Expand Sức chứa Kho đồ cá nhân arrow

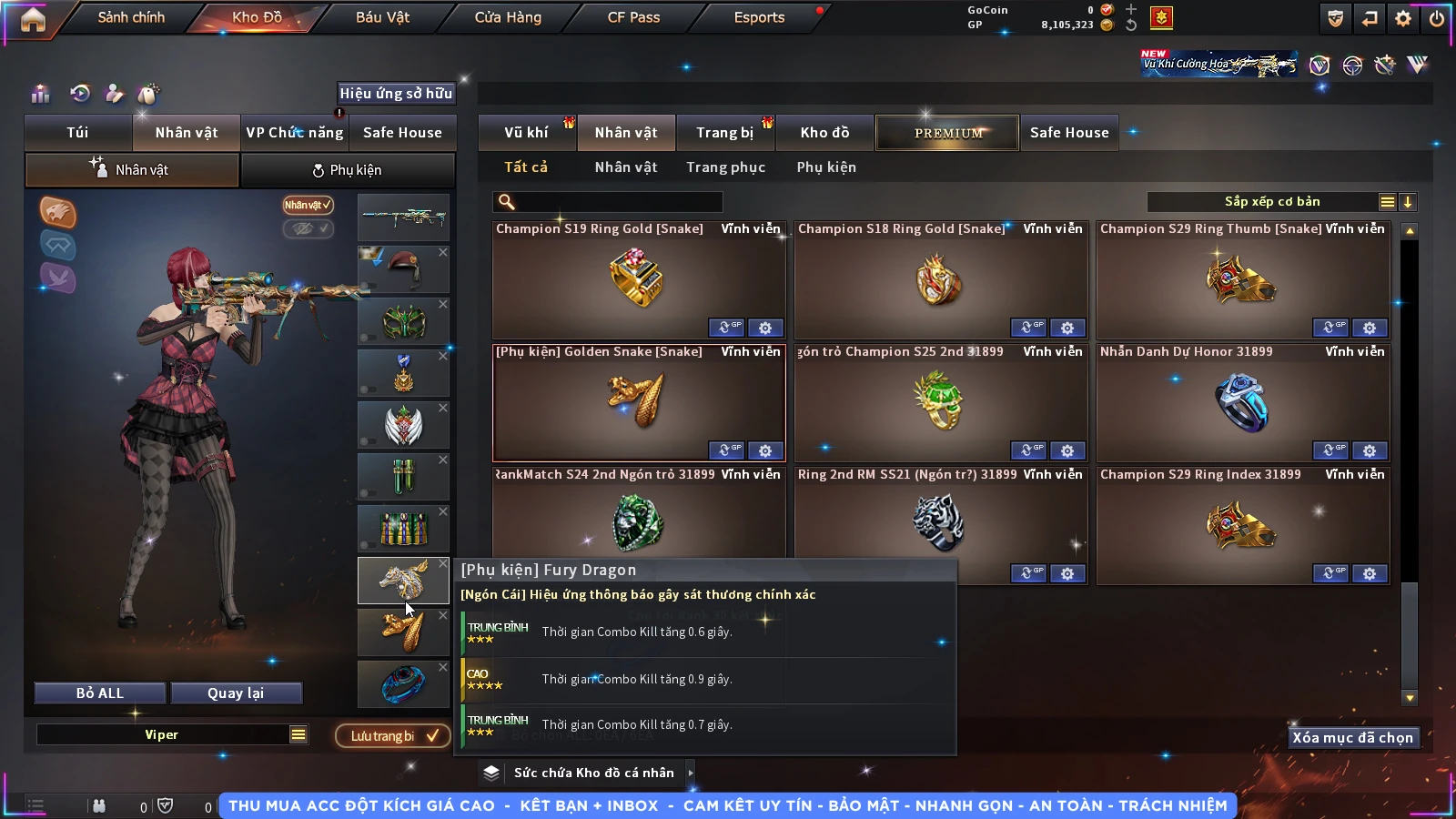tap(690, 773)
